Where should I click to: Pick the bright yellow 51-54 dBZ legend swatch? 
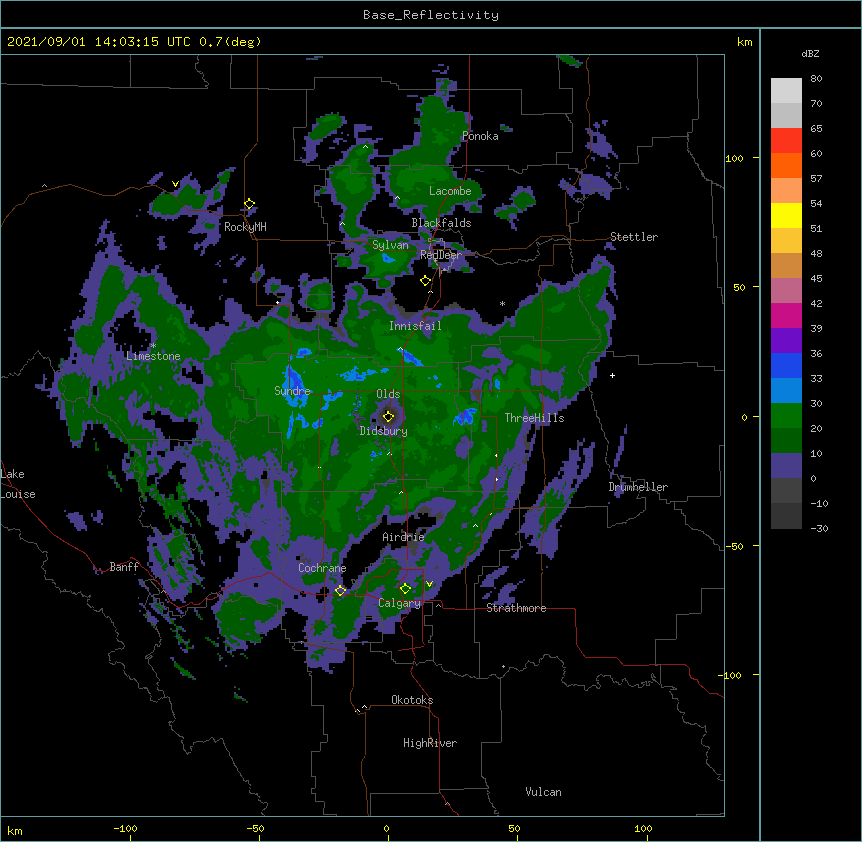click(x=786, y=215)
